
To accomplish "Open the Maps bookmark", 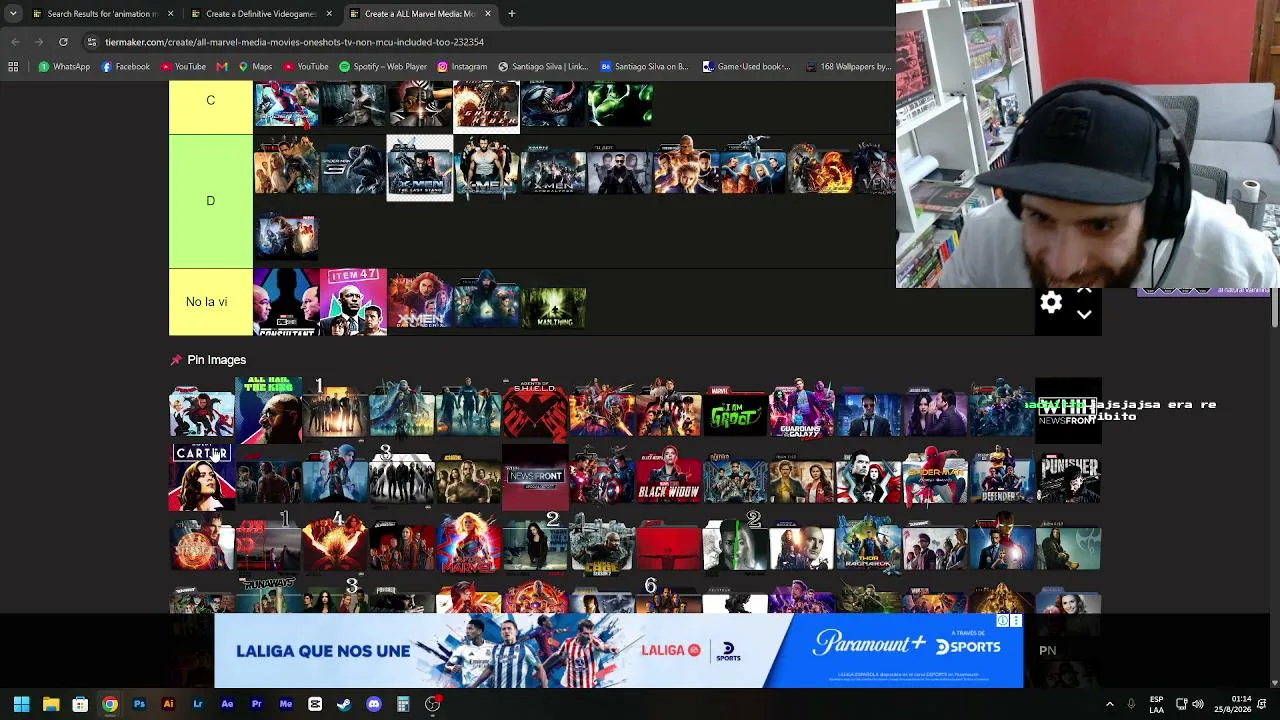I will tap(255, 67).
